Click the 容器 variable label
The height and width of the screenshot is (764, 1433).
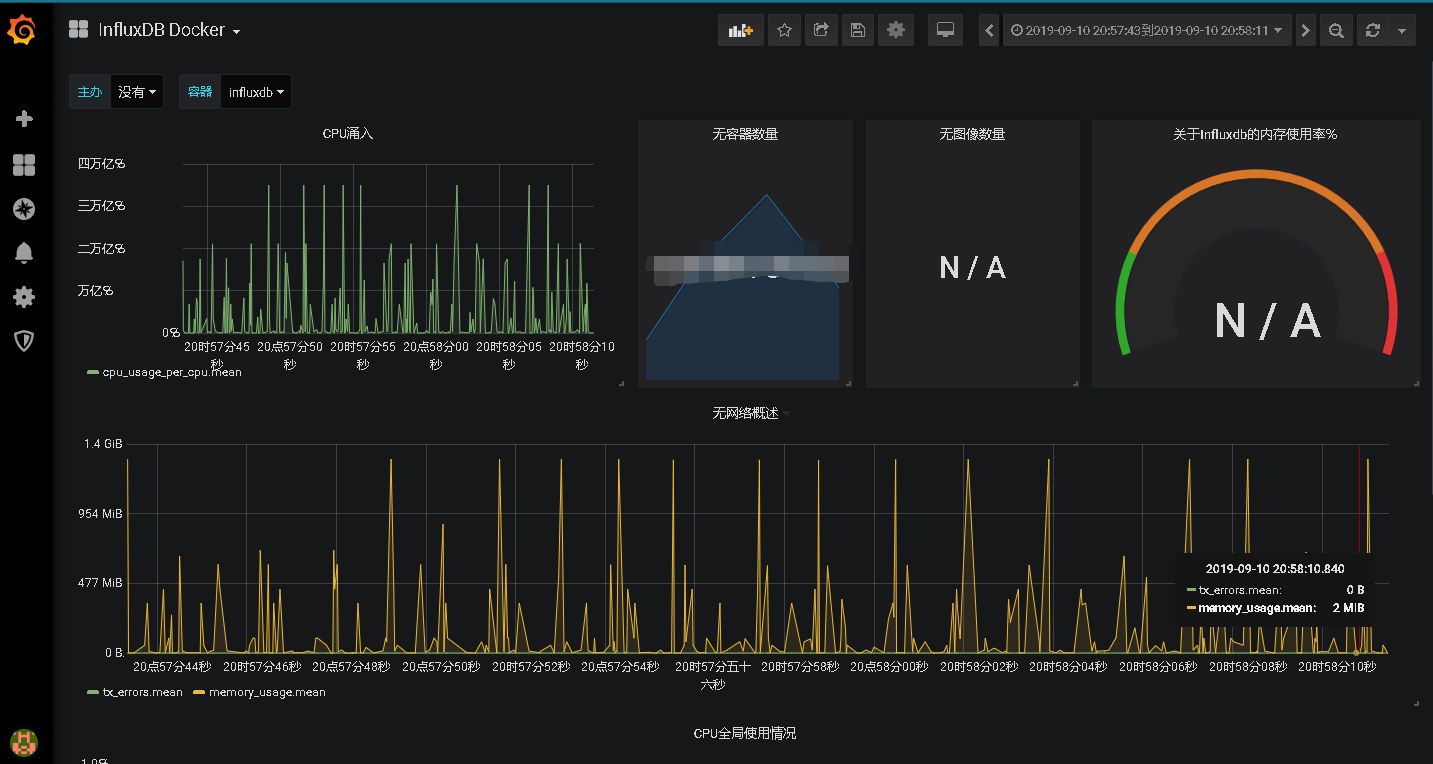pos(200,92)
